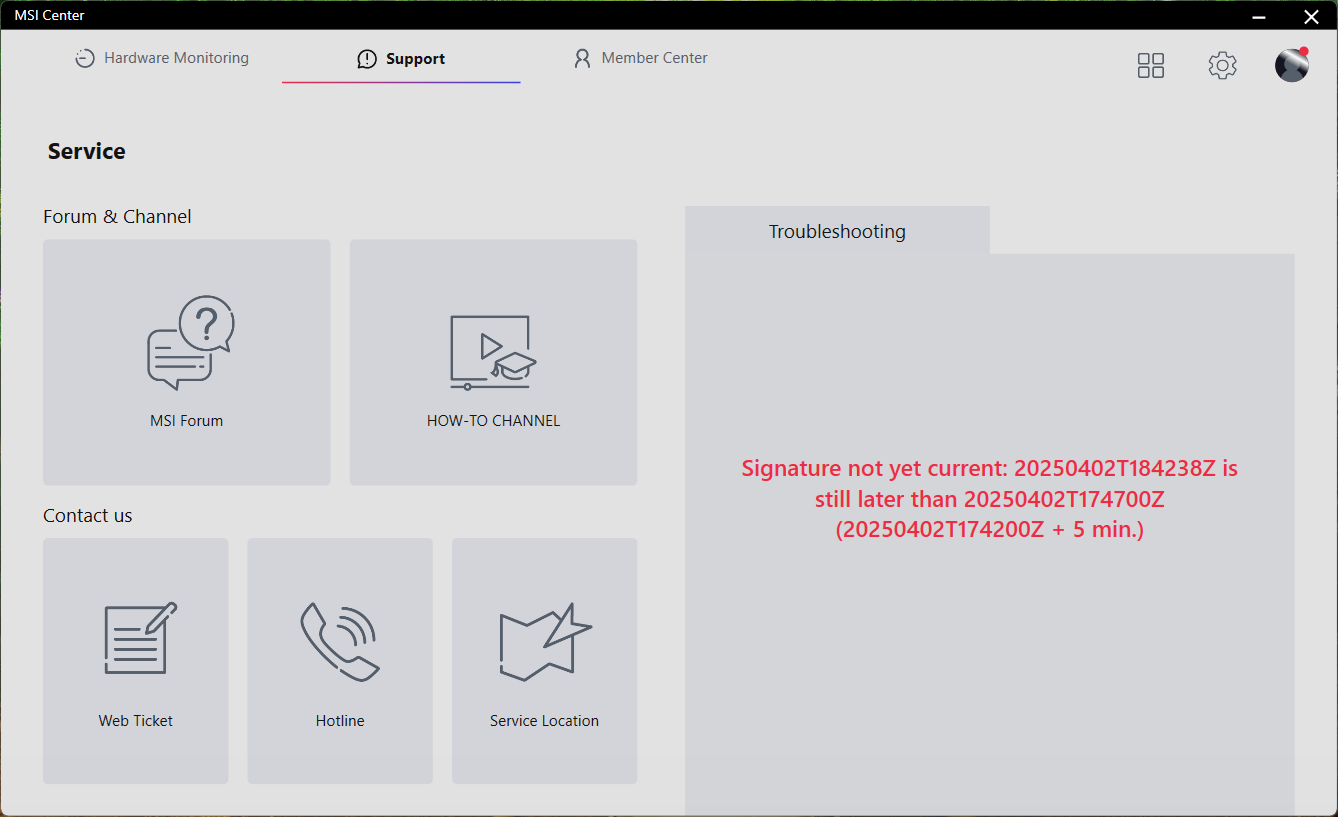The image size is (1338, 817).
Task: Switch to the Member Center tab
Action: pos(640,58)
